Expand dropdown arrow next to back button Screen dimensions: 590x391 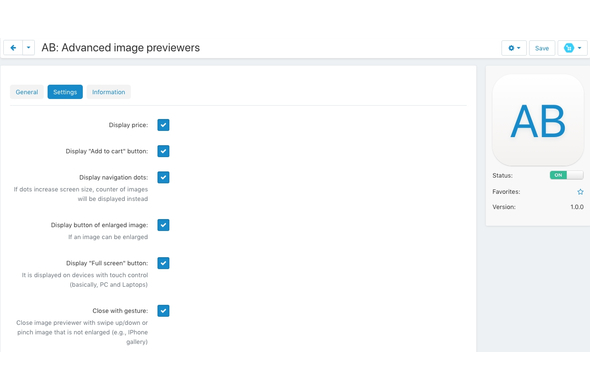pyautogui.click(x=29, y=48)
